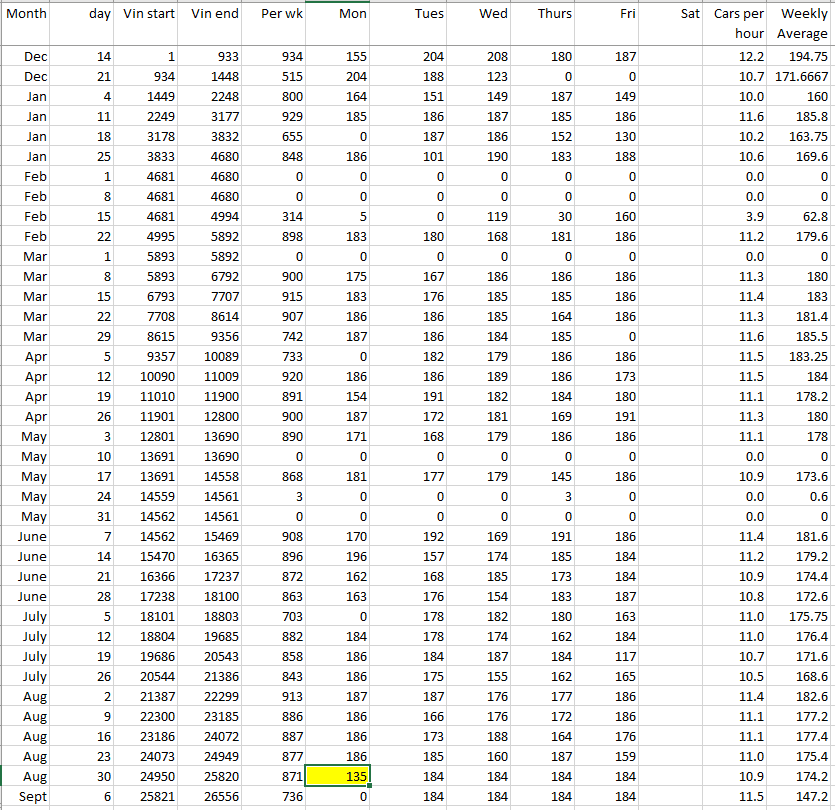Select the yellow highlighted cell showing 135
Viewport: 835px width, 810px height.
click(x=338, y=776)
